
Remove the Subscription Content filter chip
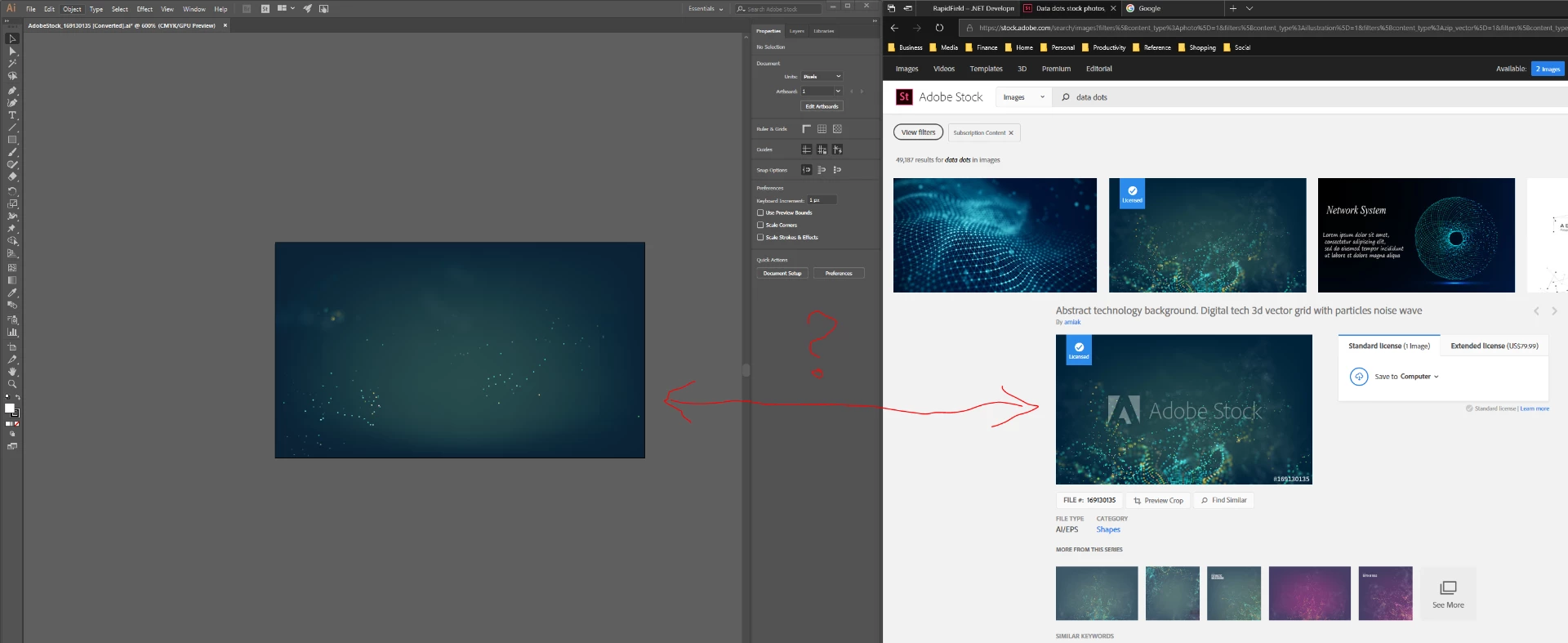(x=1011, y=132)
